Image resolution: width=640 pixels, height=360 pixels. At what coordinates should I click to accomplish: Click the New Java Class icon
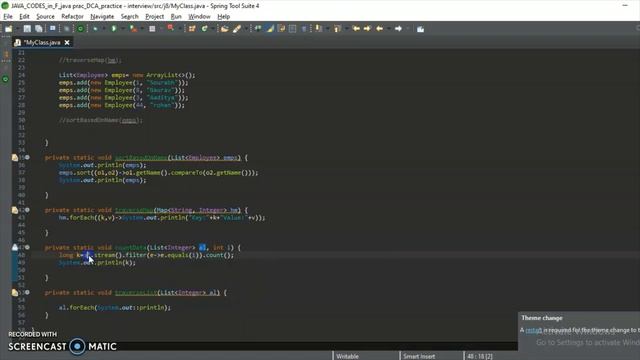(204, 29)
